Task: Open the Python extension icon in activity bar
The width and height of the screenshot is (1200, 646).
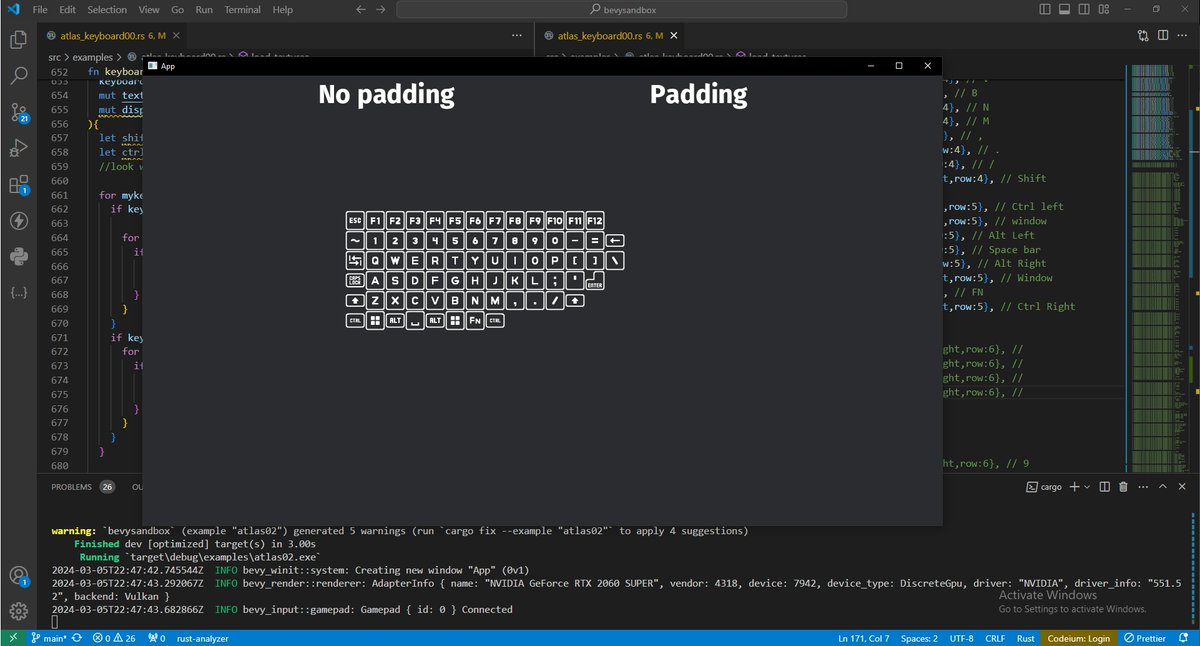Action: (18, 257)
